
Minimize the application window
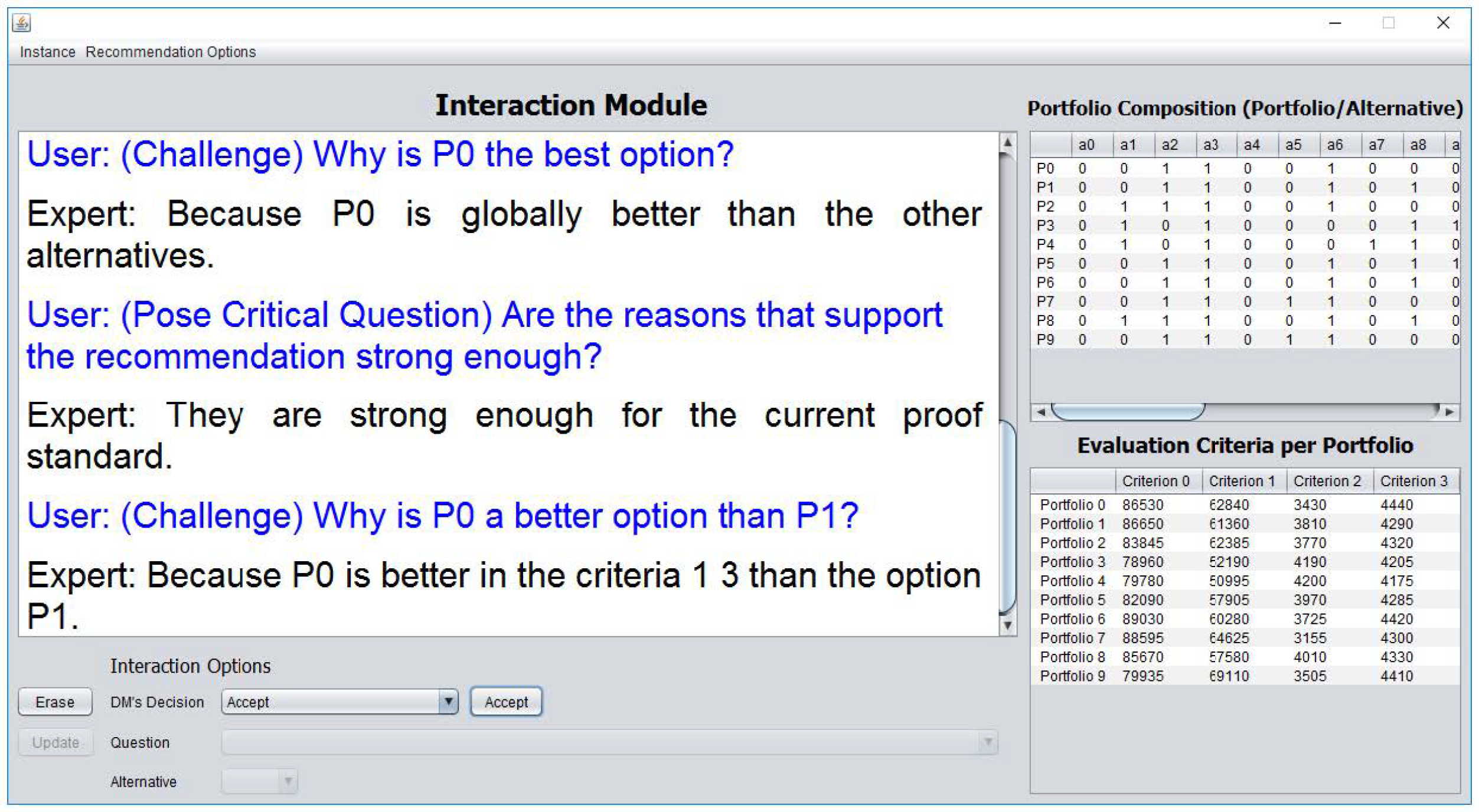coord(1336,23)
